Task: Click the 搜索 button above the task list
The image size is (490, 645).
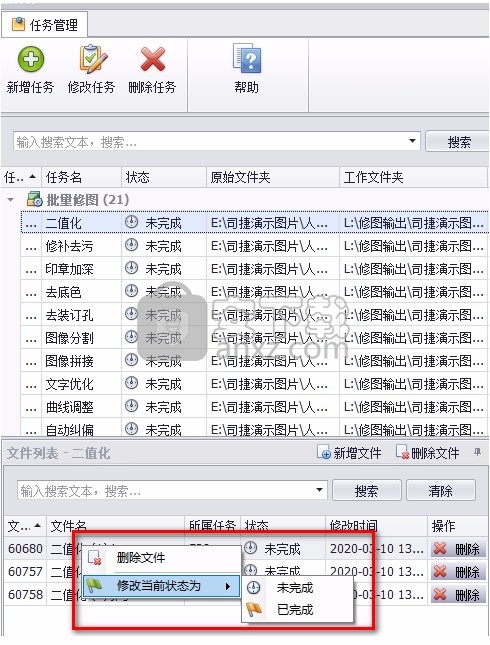Action: [458, 142]
